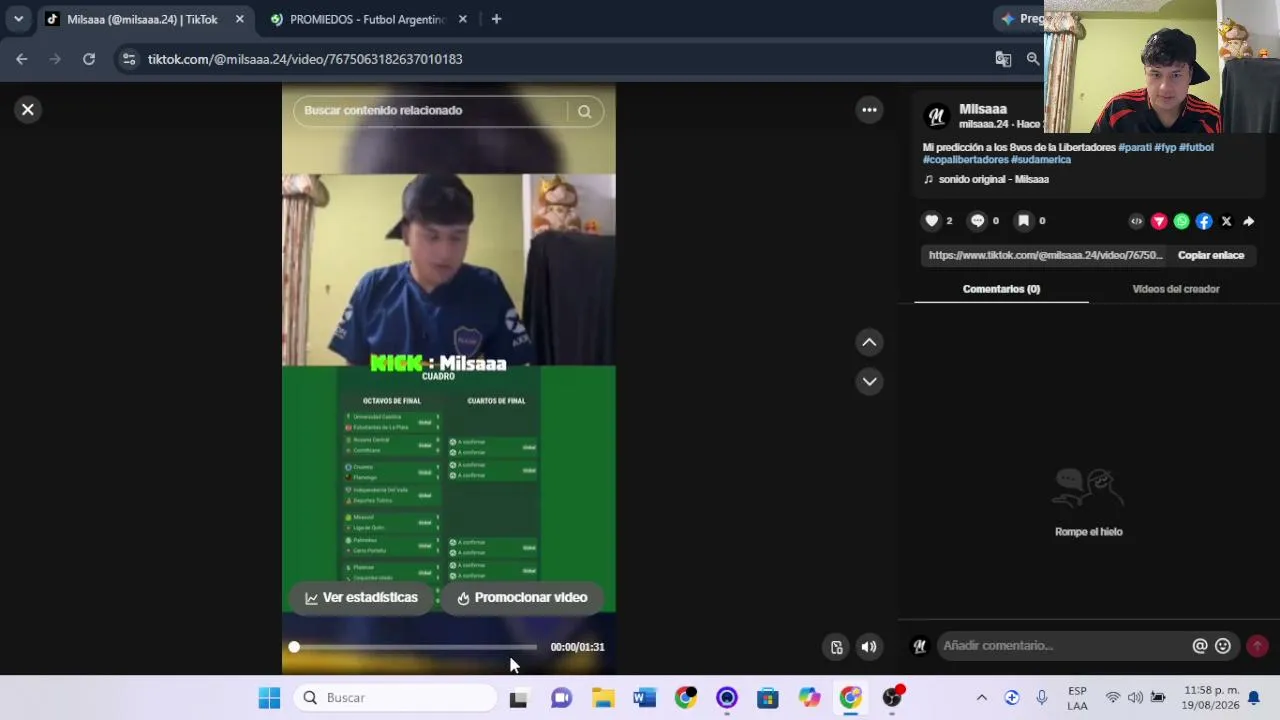Reload the current page
The width and height of the screenshot is (1280, 720).
[89, 59]
